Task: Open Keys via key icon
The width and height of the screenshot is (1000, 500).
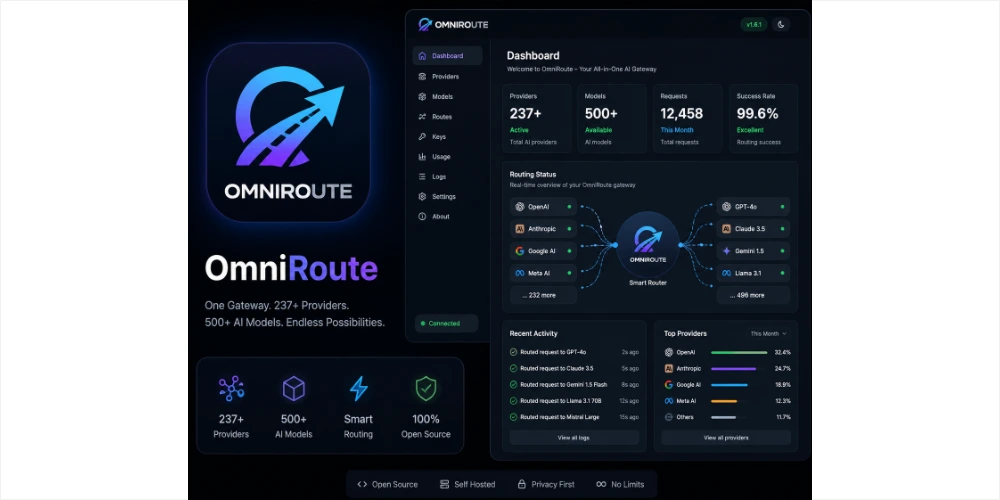Action: click(422, 136)
